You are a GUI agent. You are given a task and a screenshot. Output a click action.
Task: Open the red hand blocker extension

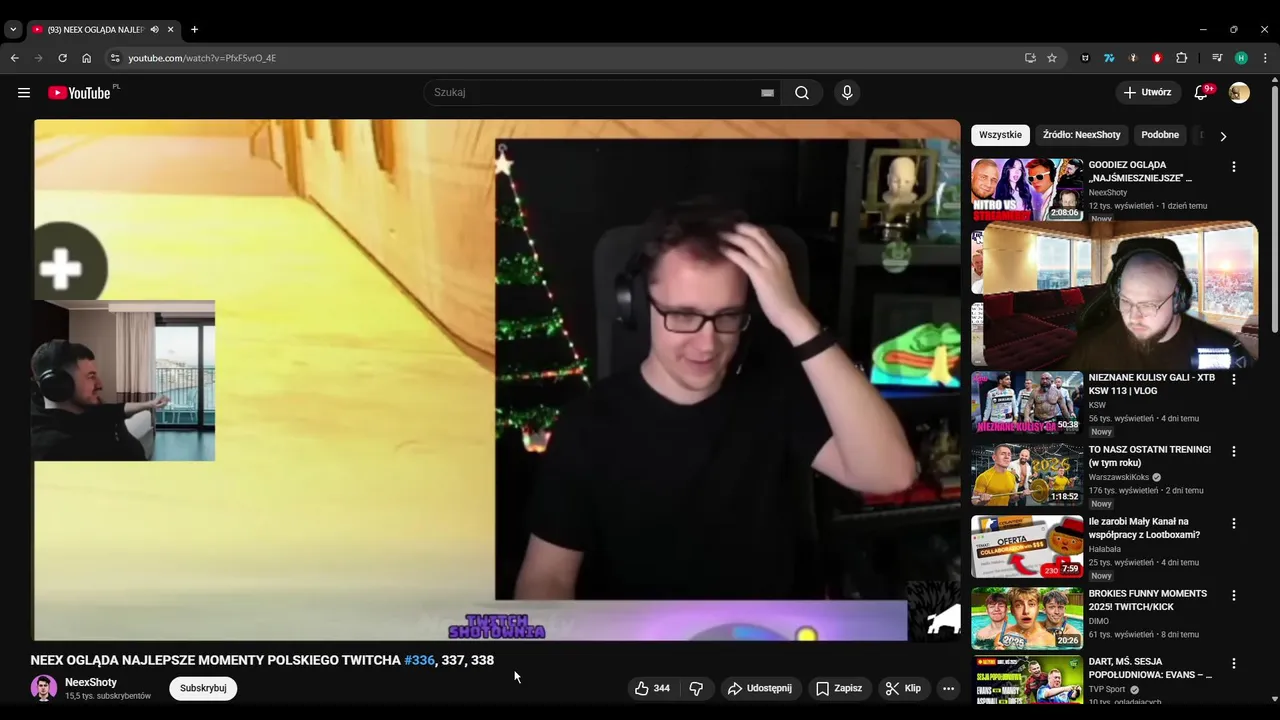pos(1157,58)
